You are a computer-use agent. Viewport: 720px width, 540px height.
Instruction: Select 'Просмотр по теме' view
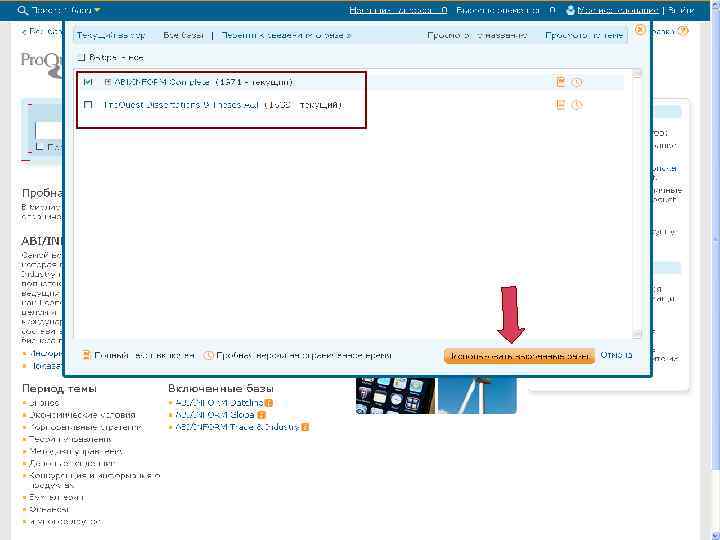[584, 35]
